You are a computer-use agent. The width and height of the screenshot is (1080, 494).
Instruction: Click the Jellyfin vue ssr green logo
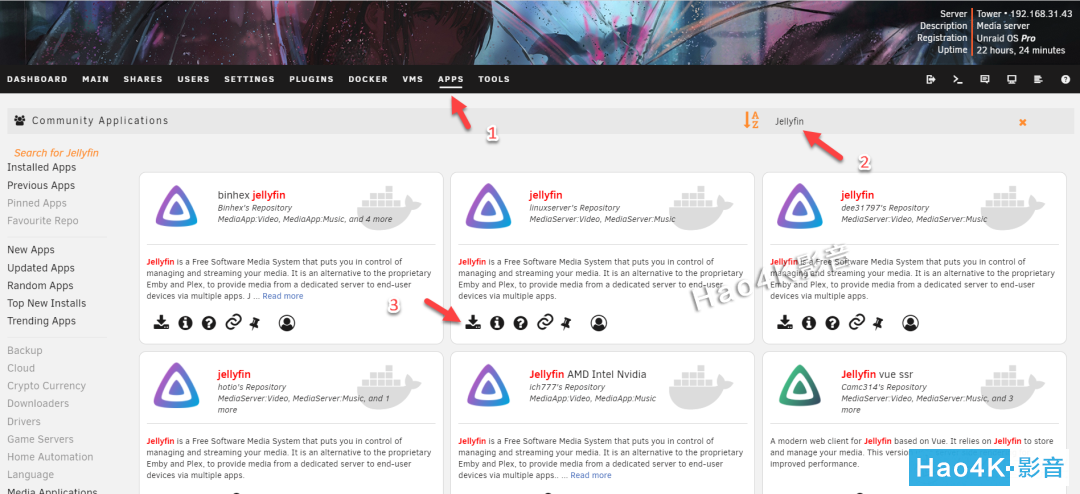click(x=800, y=386)
